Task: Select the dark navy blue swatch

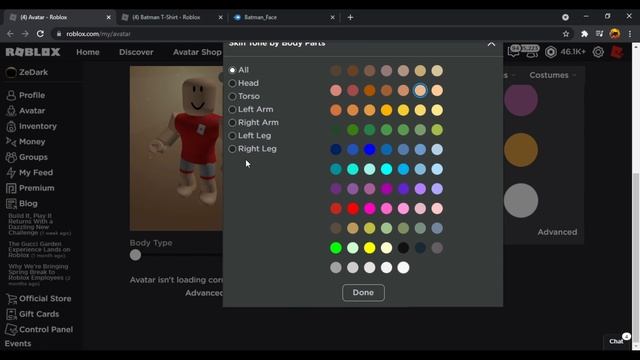Action: click(336, 149)
